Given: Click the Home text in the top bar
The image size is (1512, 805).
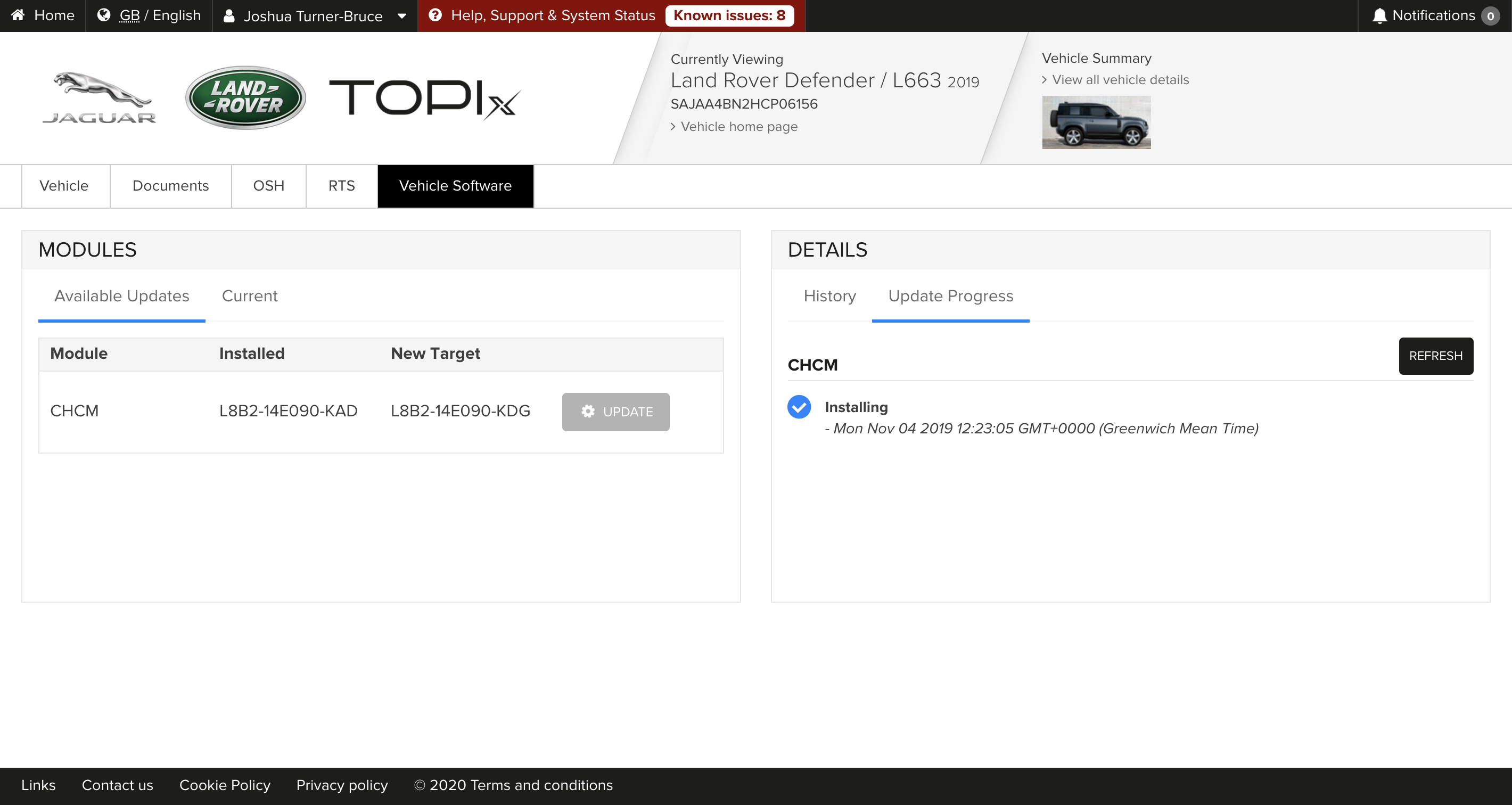Looking at the screenshot, I should tap(54, 15).
